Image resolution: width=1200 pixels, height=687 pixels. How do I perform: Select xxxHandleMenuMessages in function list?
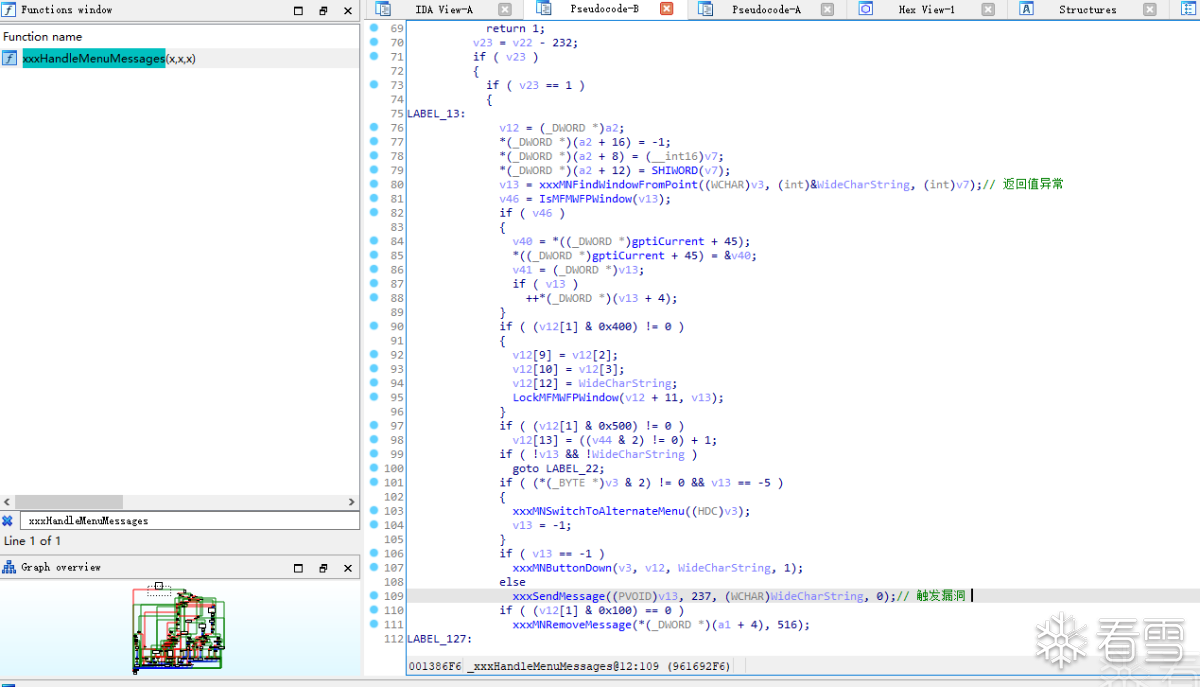pos(180,59)
